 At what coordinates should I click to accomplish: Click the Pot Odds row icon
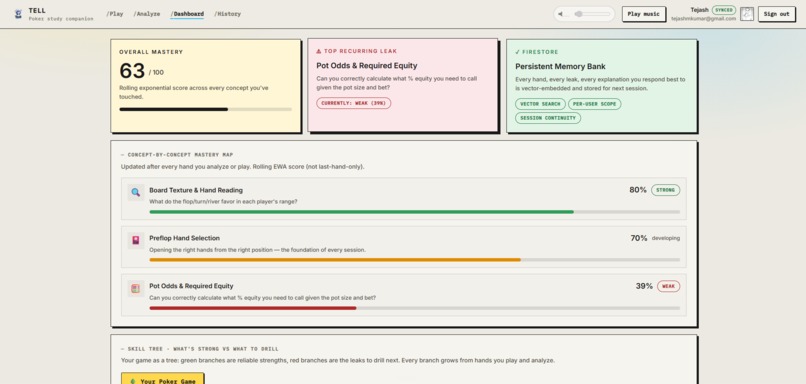coord(136,288)
